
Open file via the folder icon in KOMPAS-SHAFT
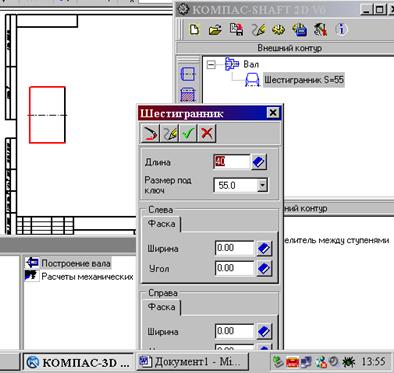[215, 30]
